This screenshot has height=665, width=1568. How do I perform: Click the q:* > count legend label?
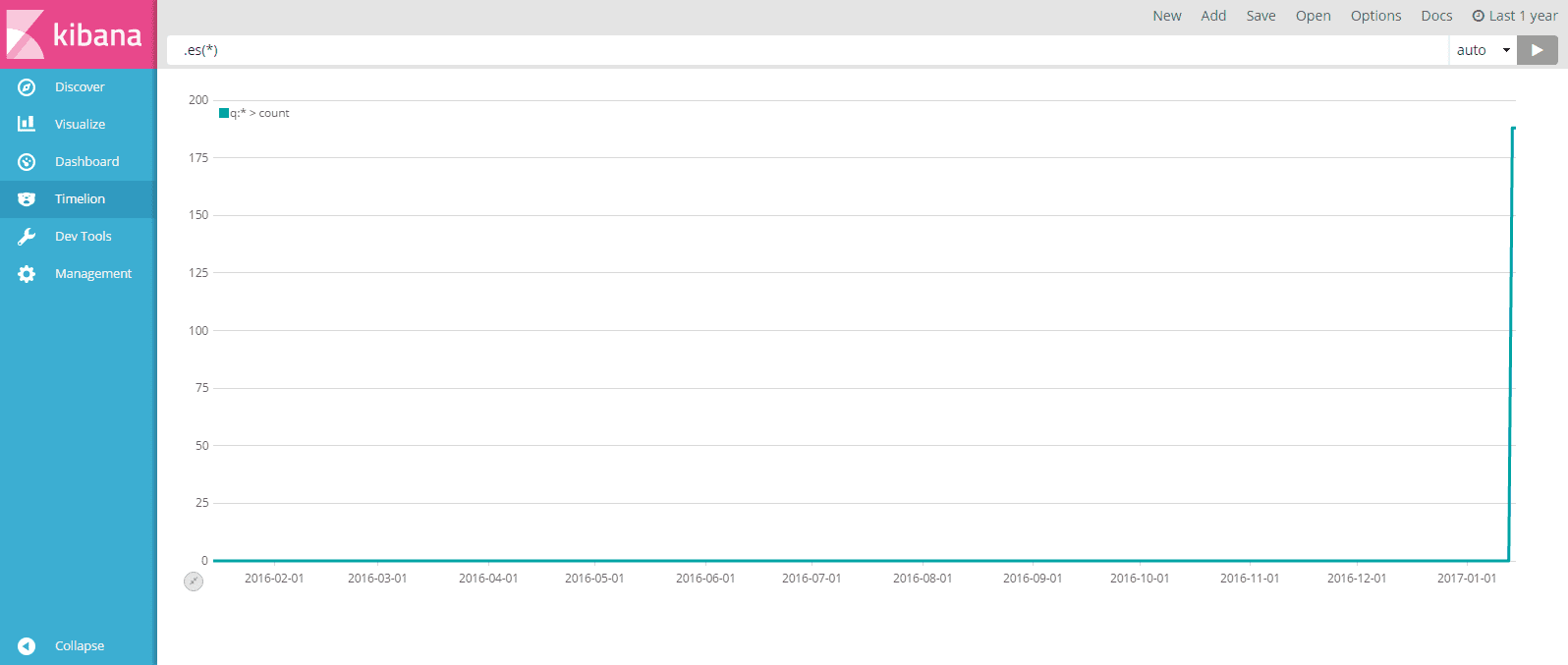click(259, 113)
